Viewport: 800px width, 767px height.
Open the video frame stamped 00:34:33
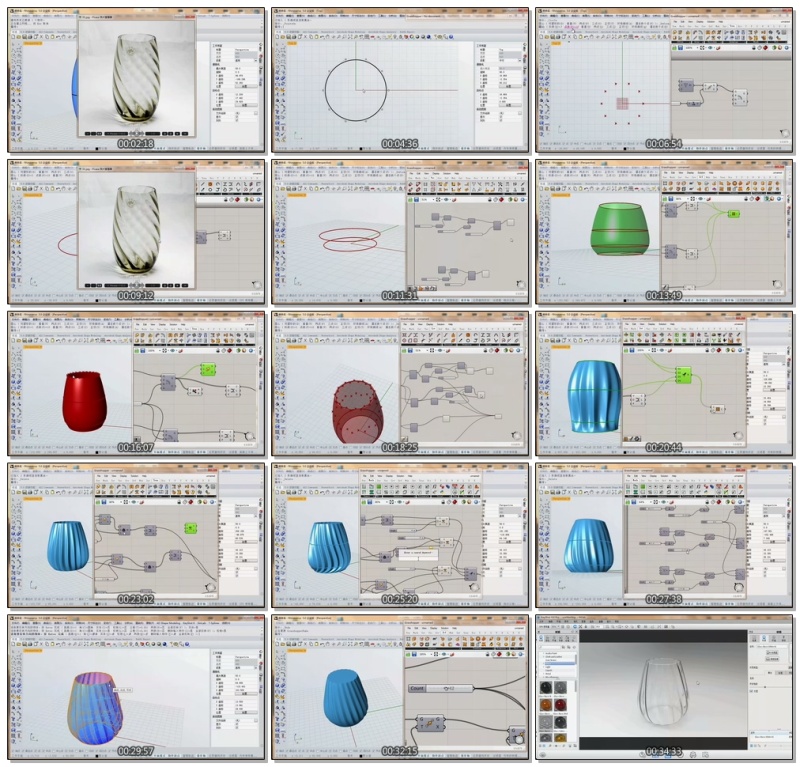click(664, 687)
